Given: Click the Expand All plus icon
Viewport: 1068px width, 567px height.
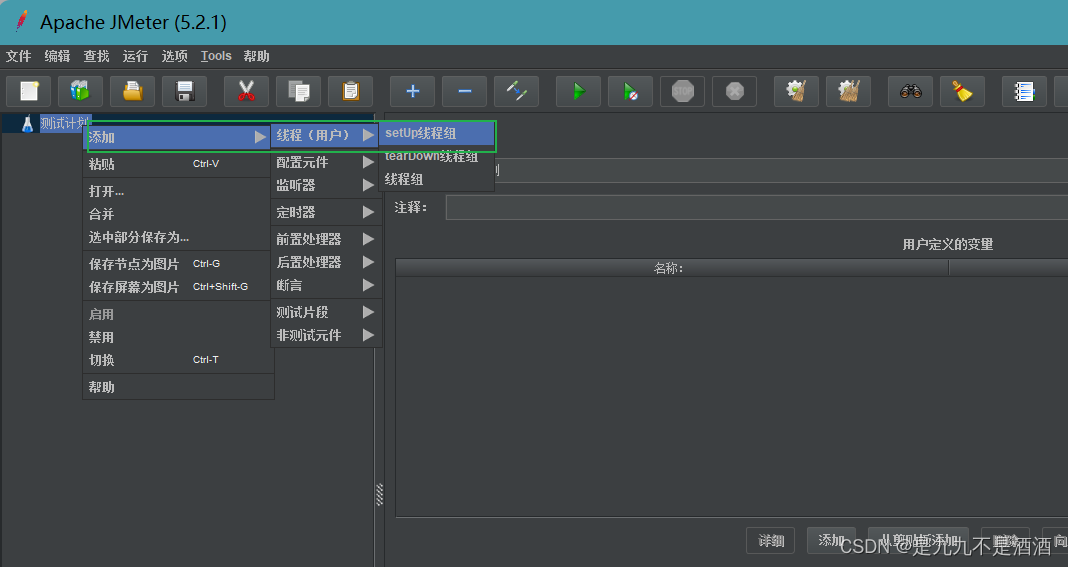Looking at the screenshot, I should [412, 91].
